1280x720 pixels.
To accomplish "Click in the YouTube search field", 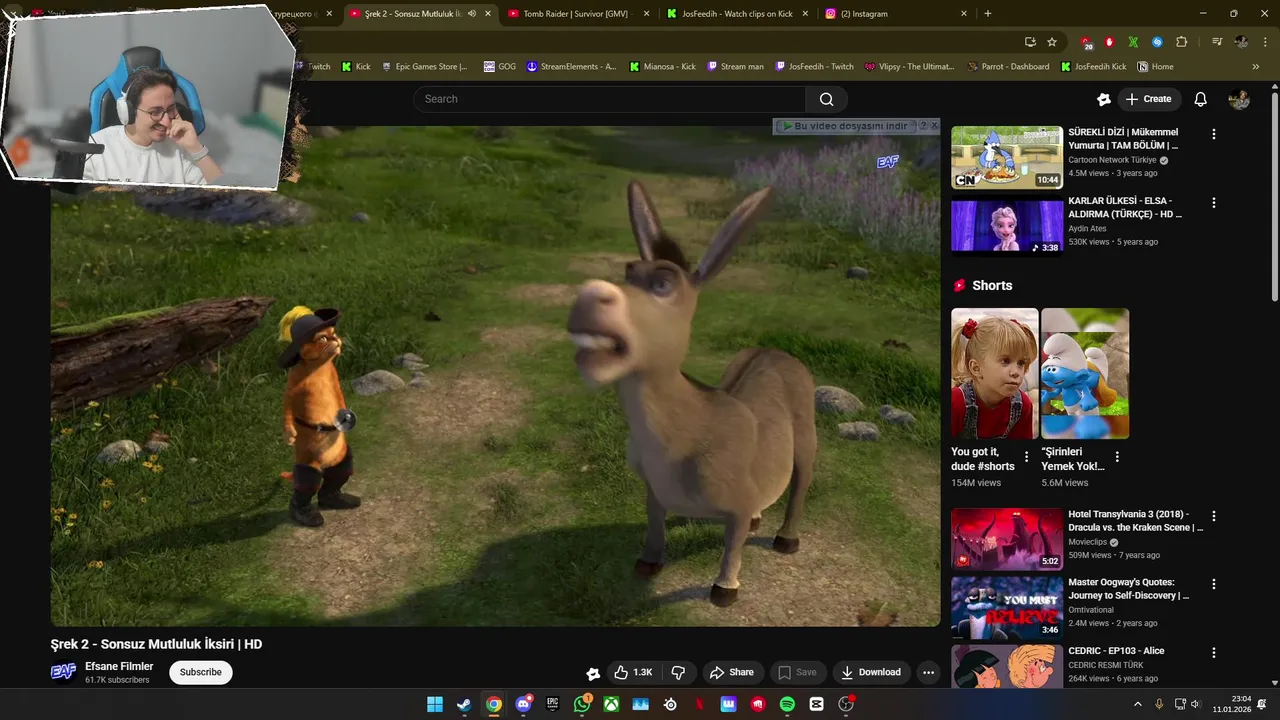I will 610,99.
